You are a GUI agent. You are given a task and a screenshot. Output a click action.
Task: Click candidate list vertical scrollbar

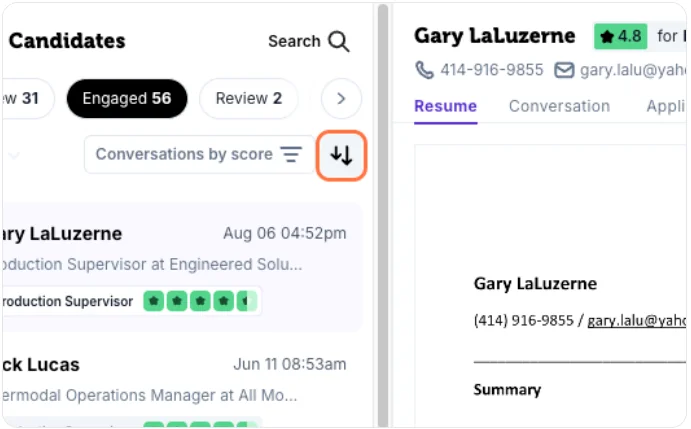coord(383,215)
